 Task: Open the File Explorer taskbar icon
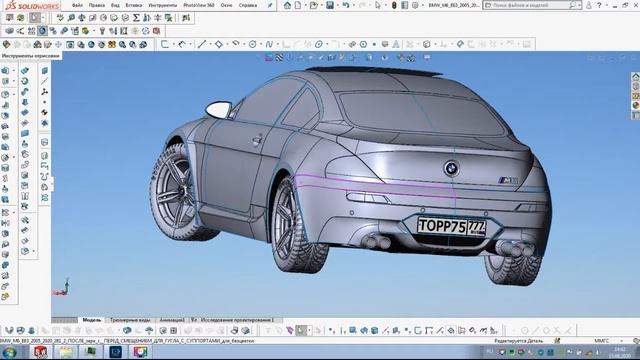click(x=65, y=352)
